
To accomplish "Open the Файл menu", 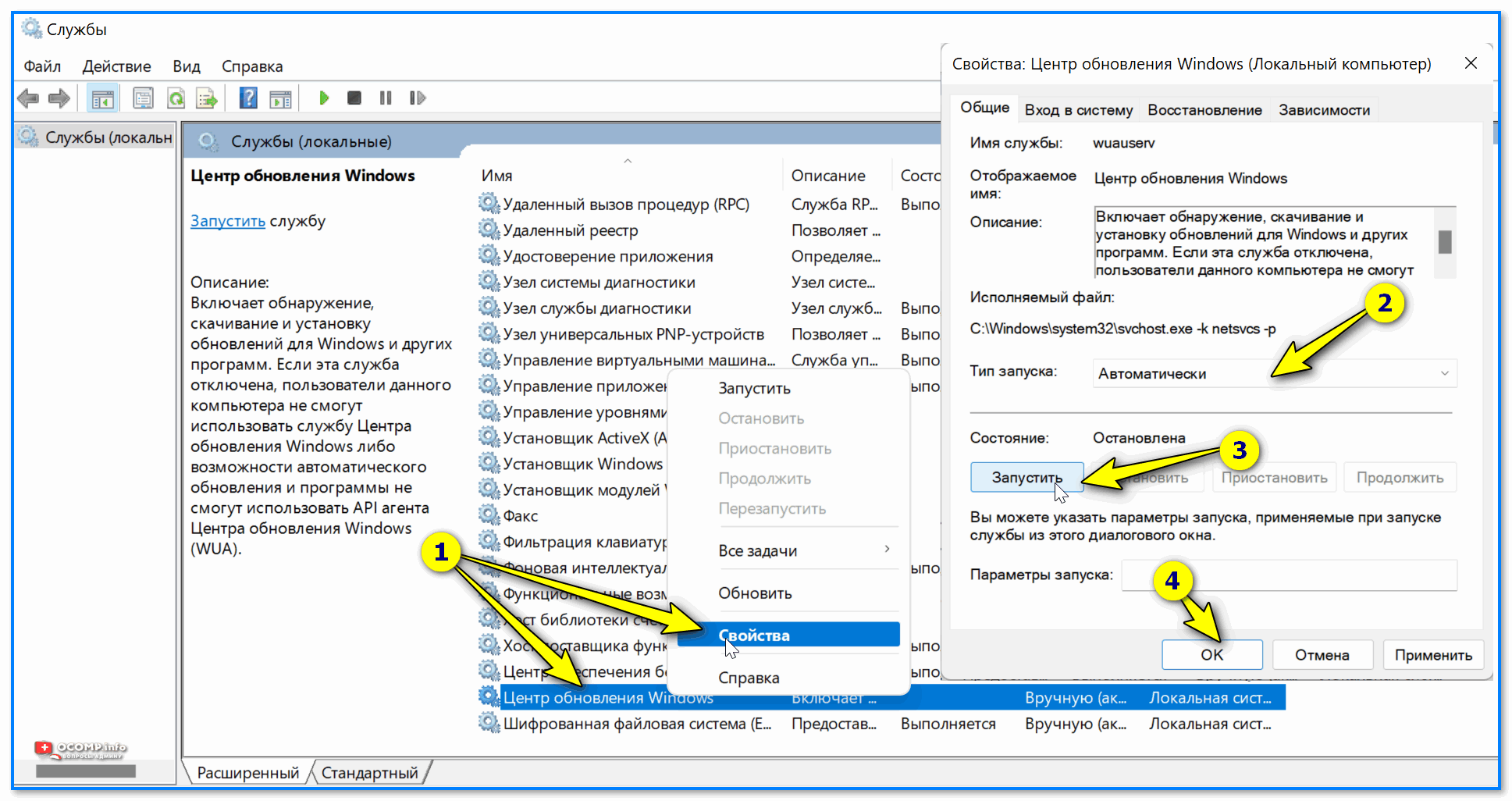I will coord(42,66).
